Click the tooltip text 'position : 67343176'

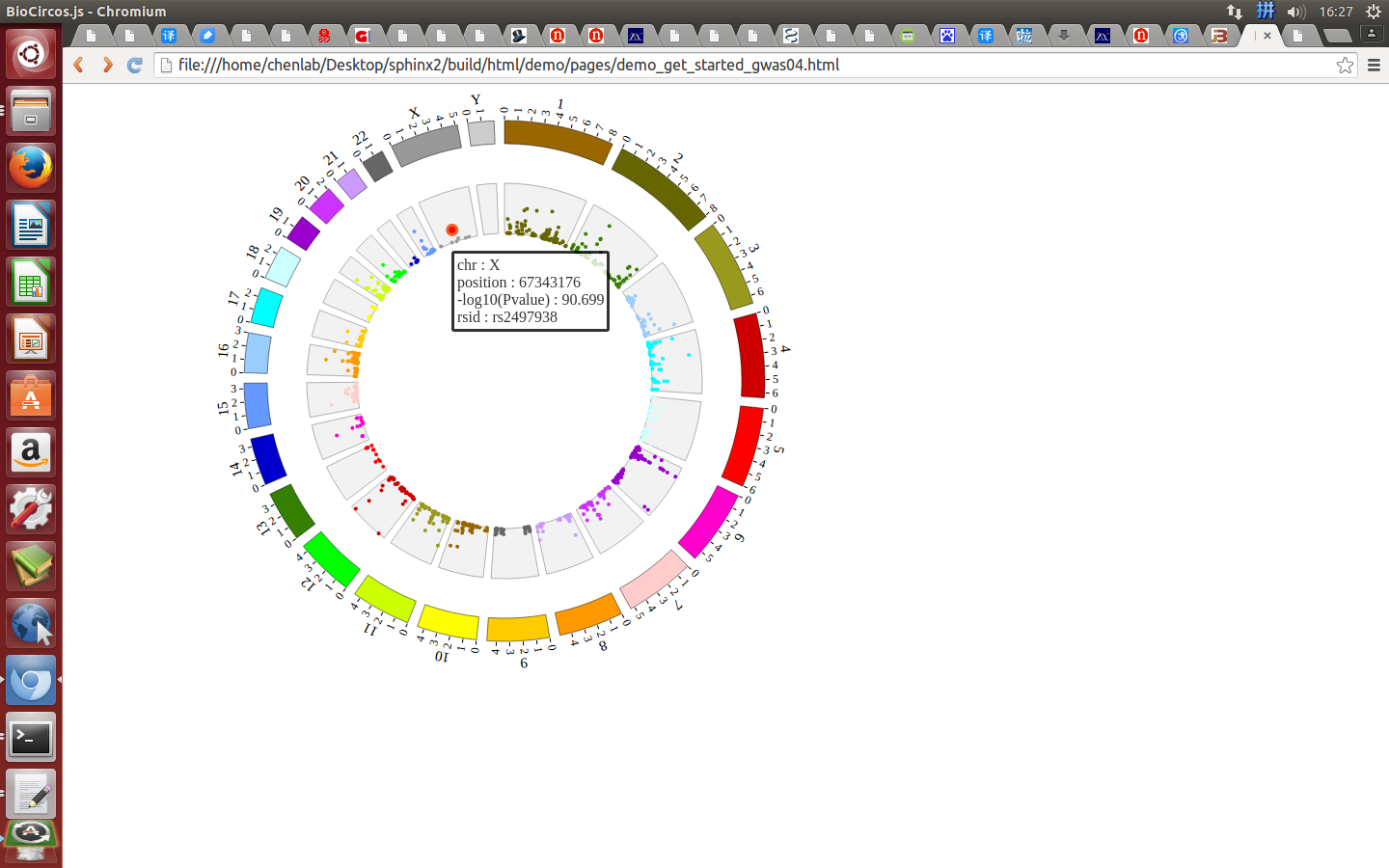click(x=519, y=283)
